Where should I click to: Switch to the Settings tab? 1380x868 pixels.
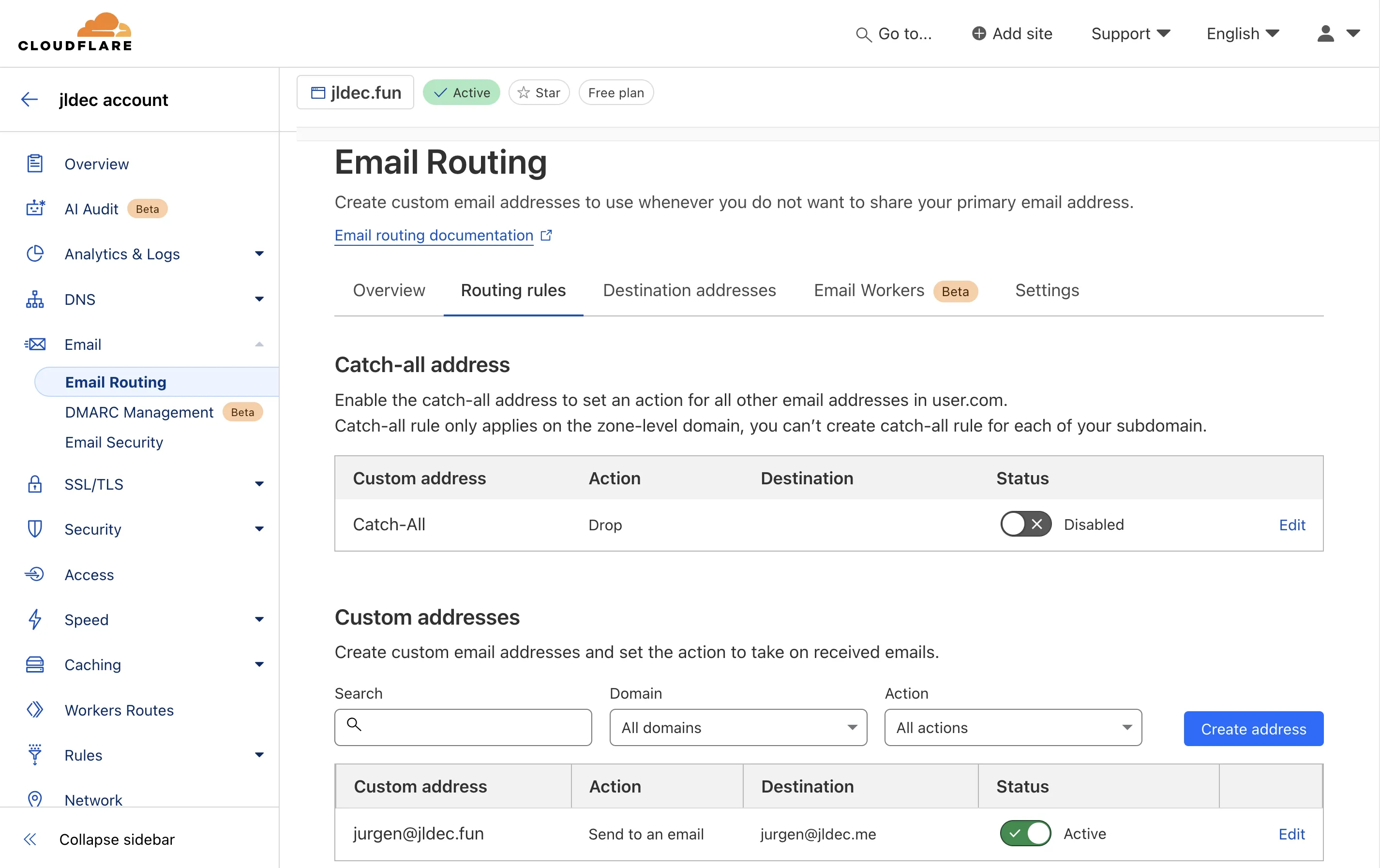tap(1047, 291)
